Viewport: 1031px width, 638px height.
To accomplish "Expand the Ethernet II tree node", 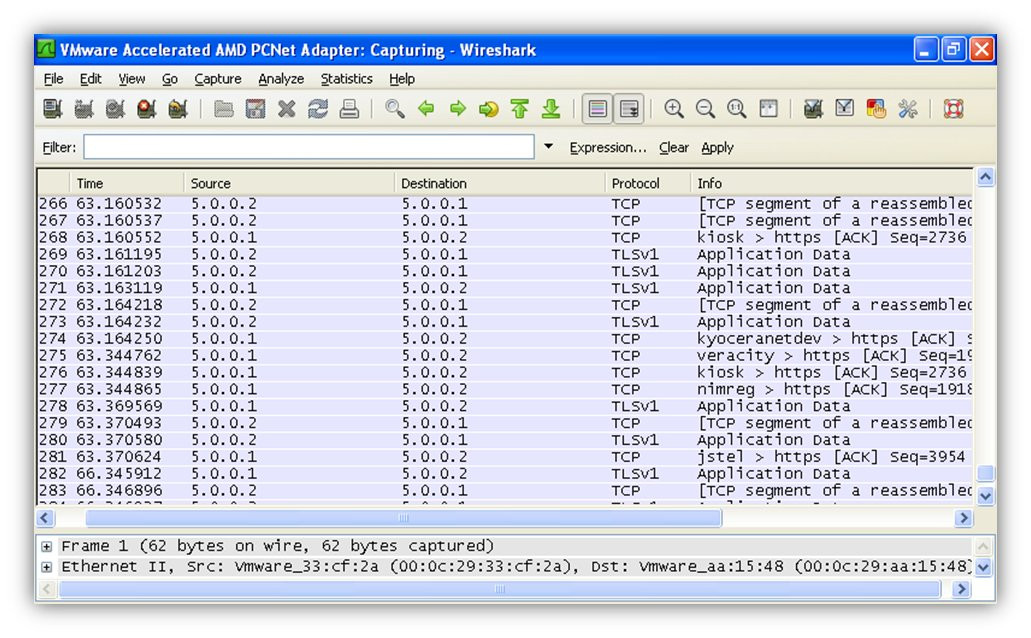I will [46, 567].
